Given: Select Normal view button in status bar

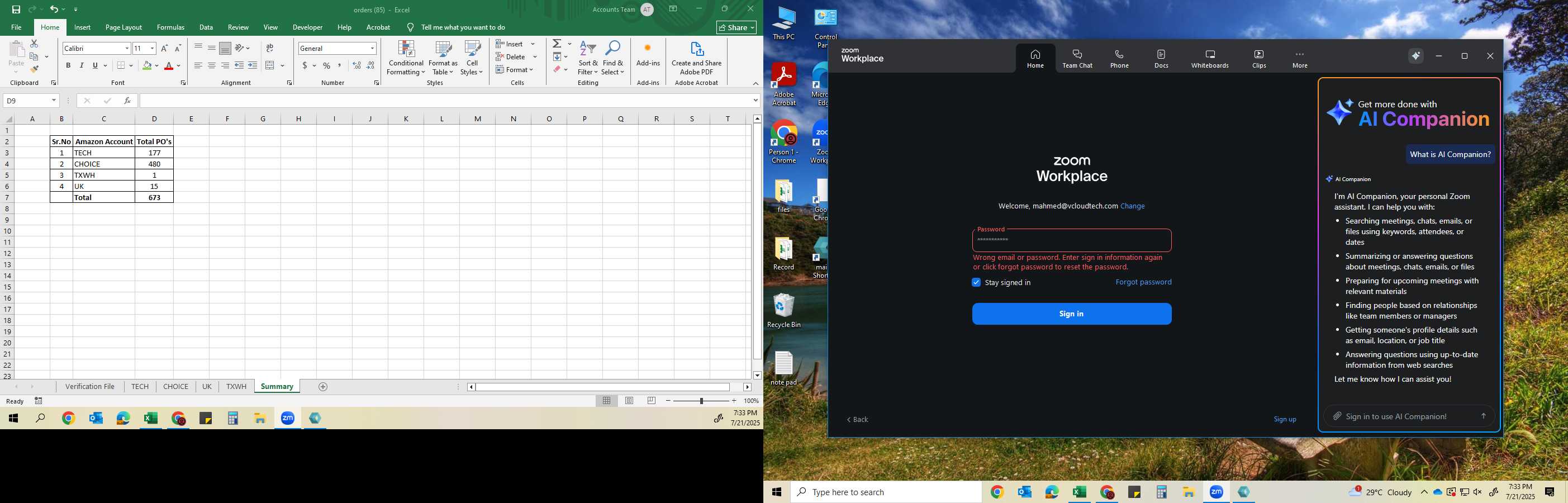Looking at the screenshot, I should pyautogui.click(x=607, y=401).
